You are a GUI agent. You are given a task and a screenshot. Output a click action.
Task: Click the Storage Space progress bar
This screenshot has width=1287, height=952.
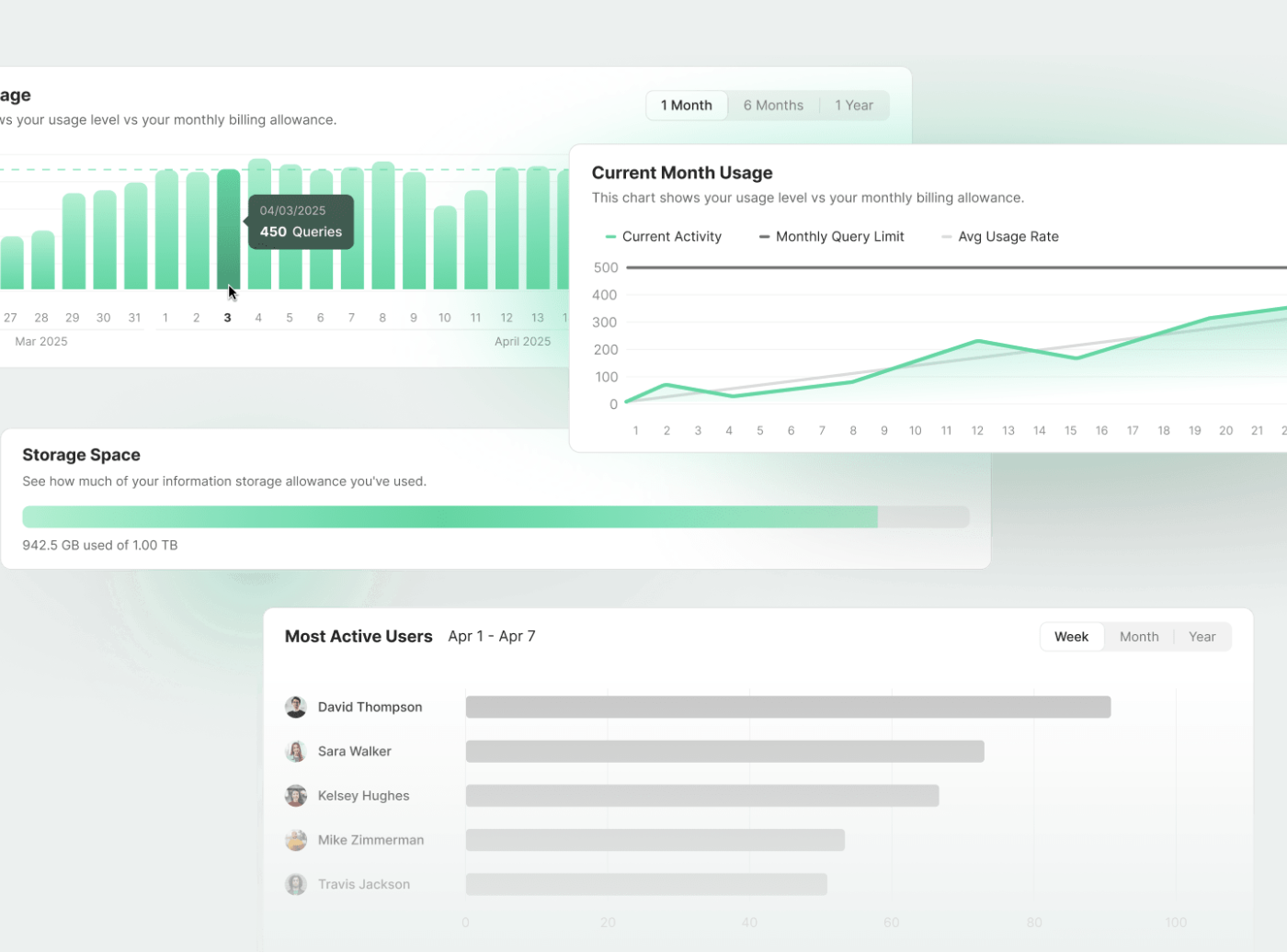coord(495,516)
